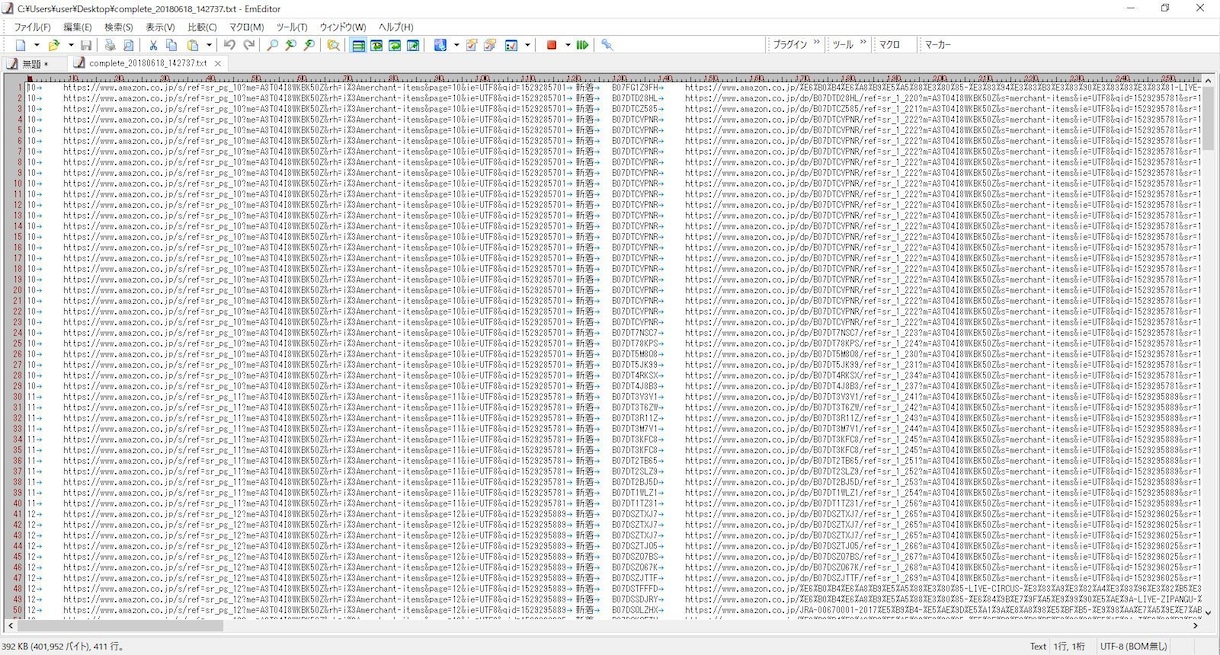Viewport: 1220px width, 655px height.
Task: Toggle No Wrap mode button
Action: tap(359, 45)
